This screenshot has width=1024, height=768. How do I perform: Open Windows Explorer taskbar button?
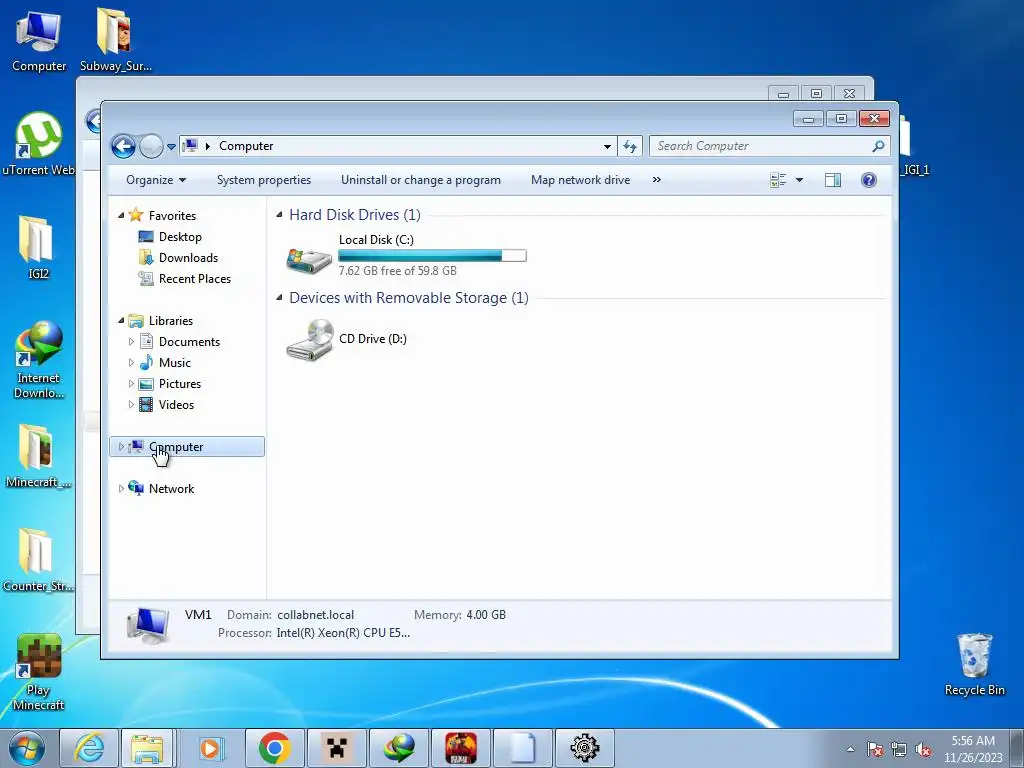[148, 748]
